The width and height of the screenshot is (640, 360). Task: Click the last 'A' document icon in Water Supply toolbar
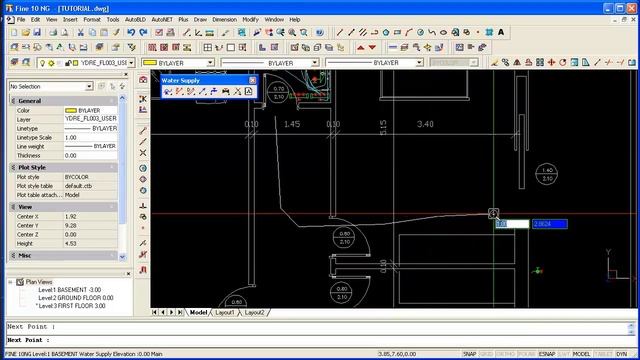[x=248, y=91]
